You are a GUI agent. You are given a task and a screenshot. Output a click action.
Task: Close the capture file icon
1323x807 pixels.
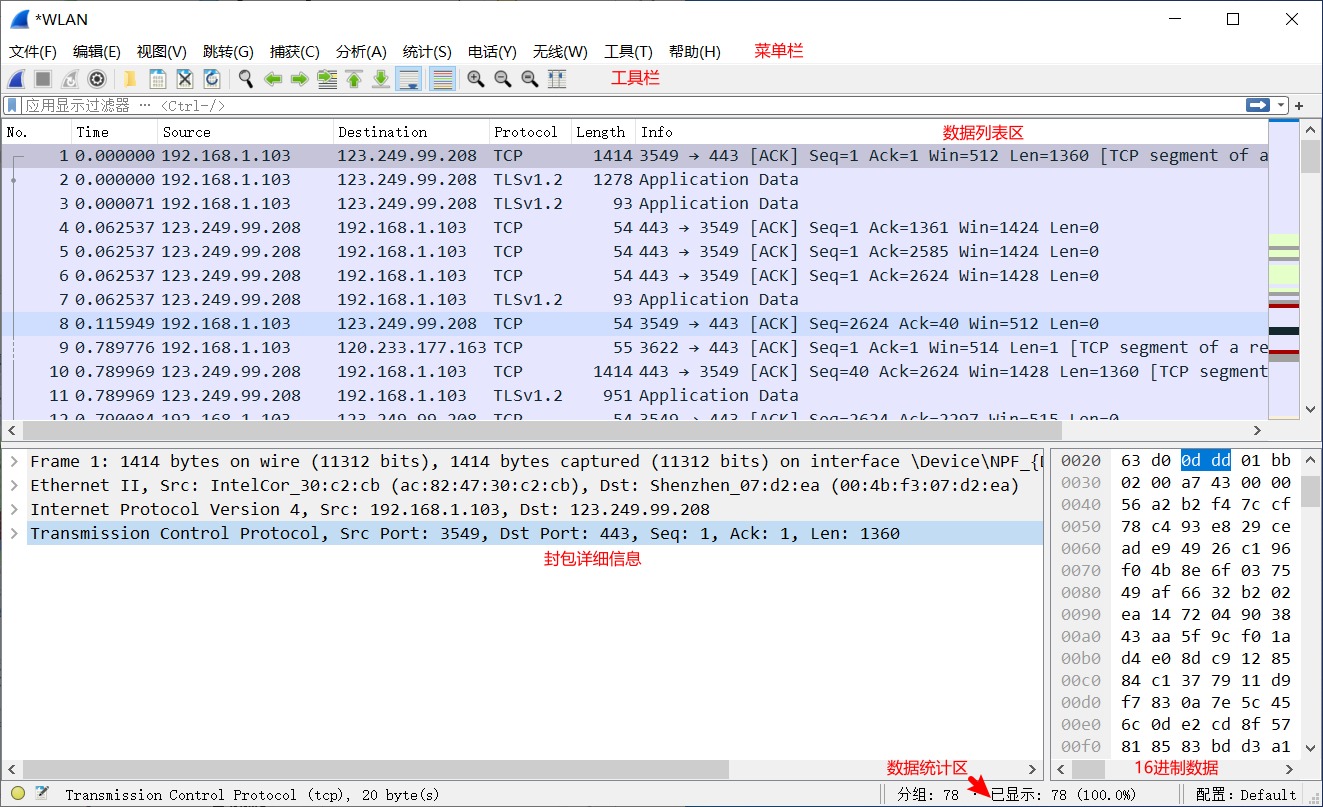[185, 79]
